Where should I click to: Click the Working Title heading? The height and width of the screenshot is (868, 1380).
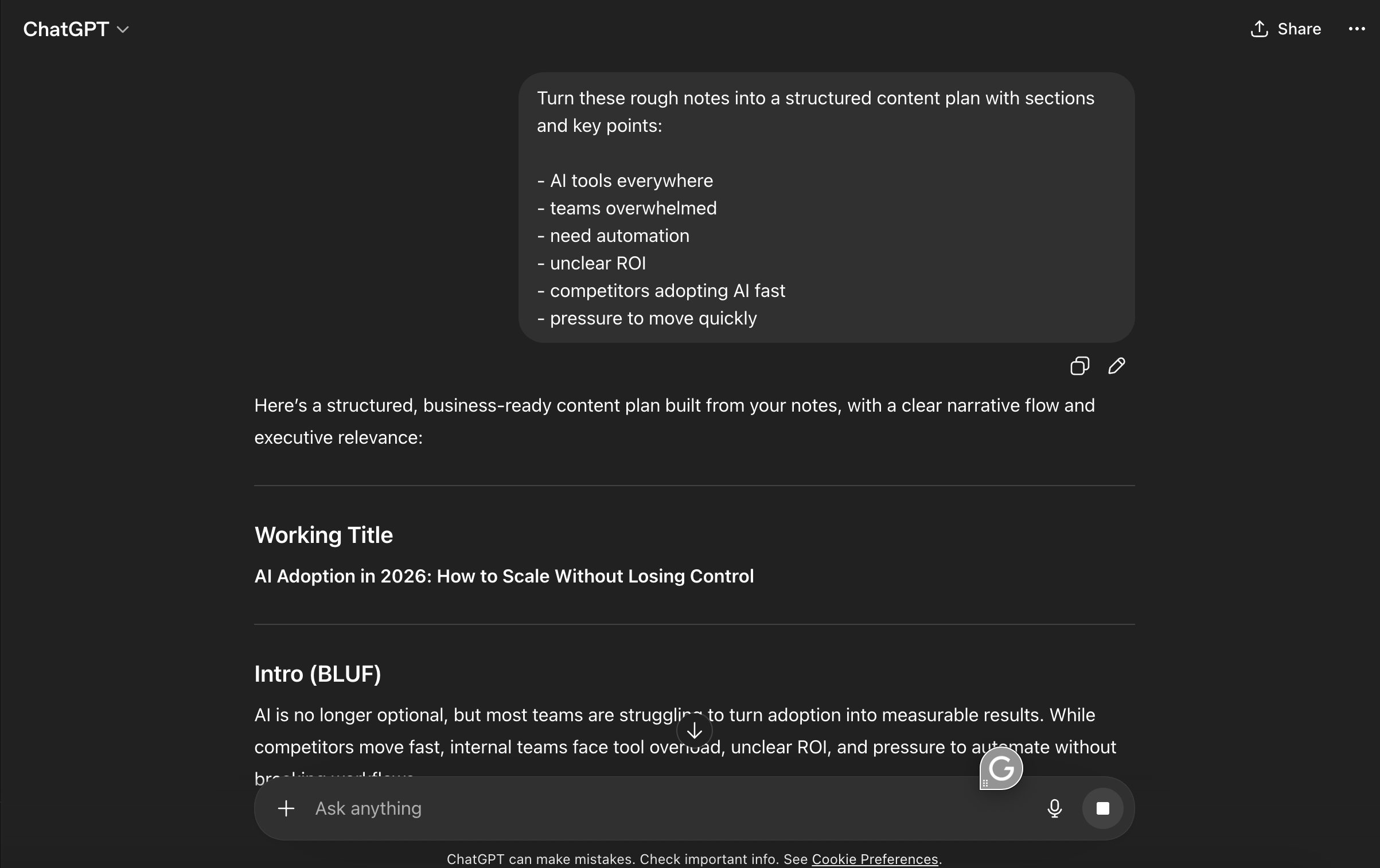[x=323, y=535]
